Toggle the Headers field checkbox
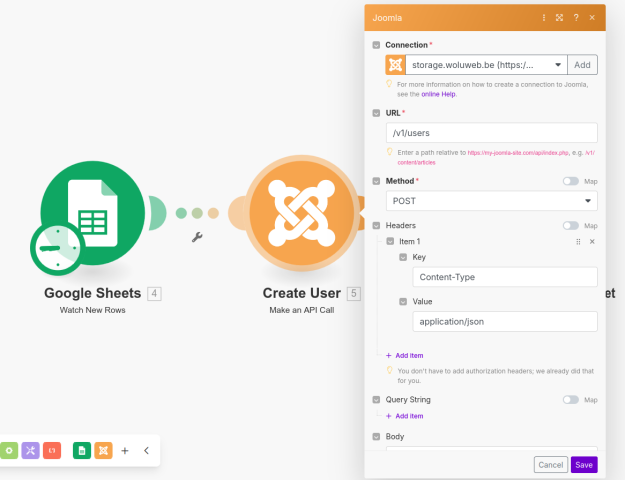625x480 pixels. tap(376, 226)
